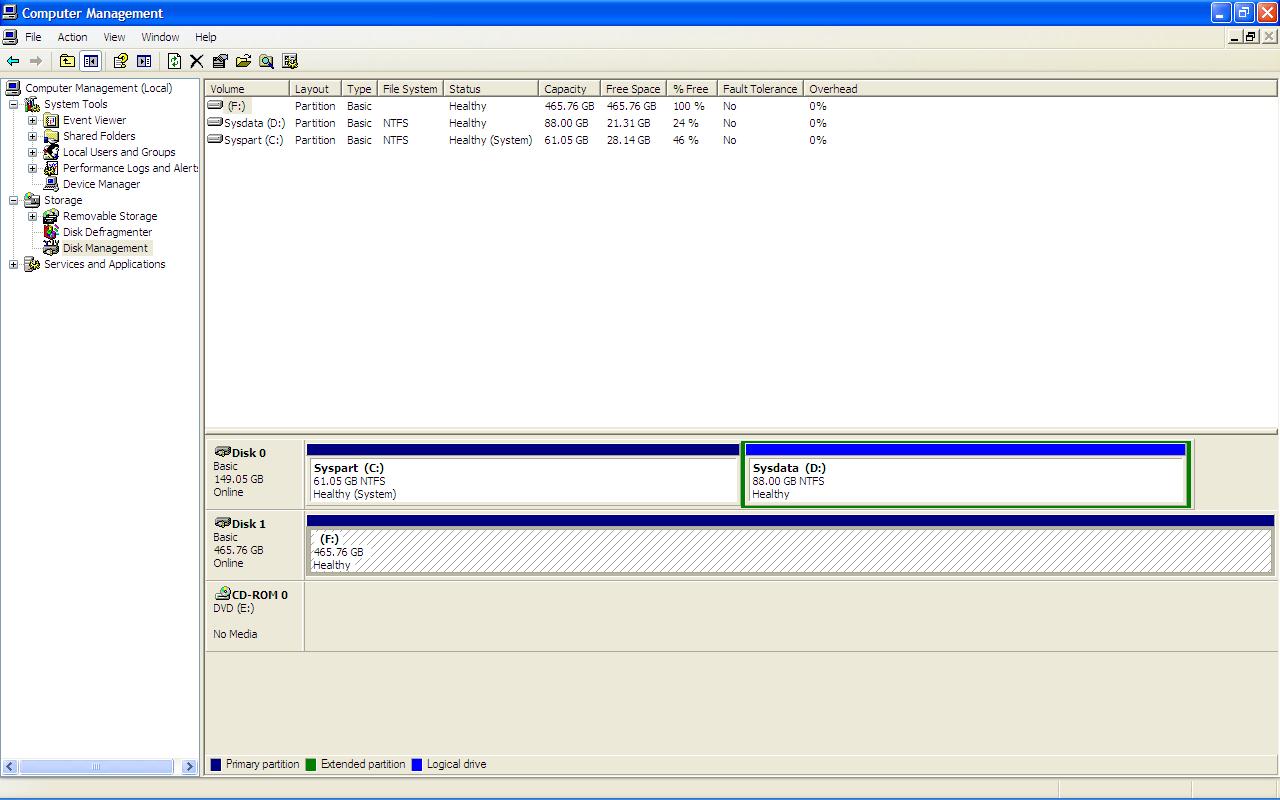The height and width of the screenshot is (800, 1280).
Task: Open Properties from the toolbar icon
Action: (x=220, y=61)
